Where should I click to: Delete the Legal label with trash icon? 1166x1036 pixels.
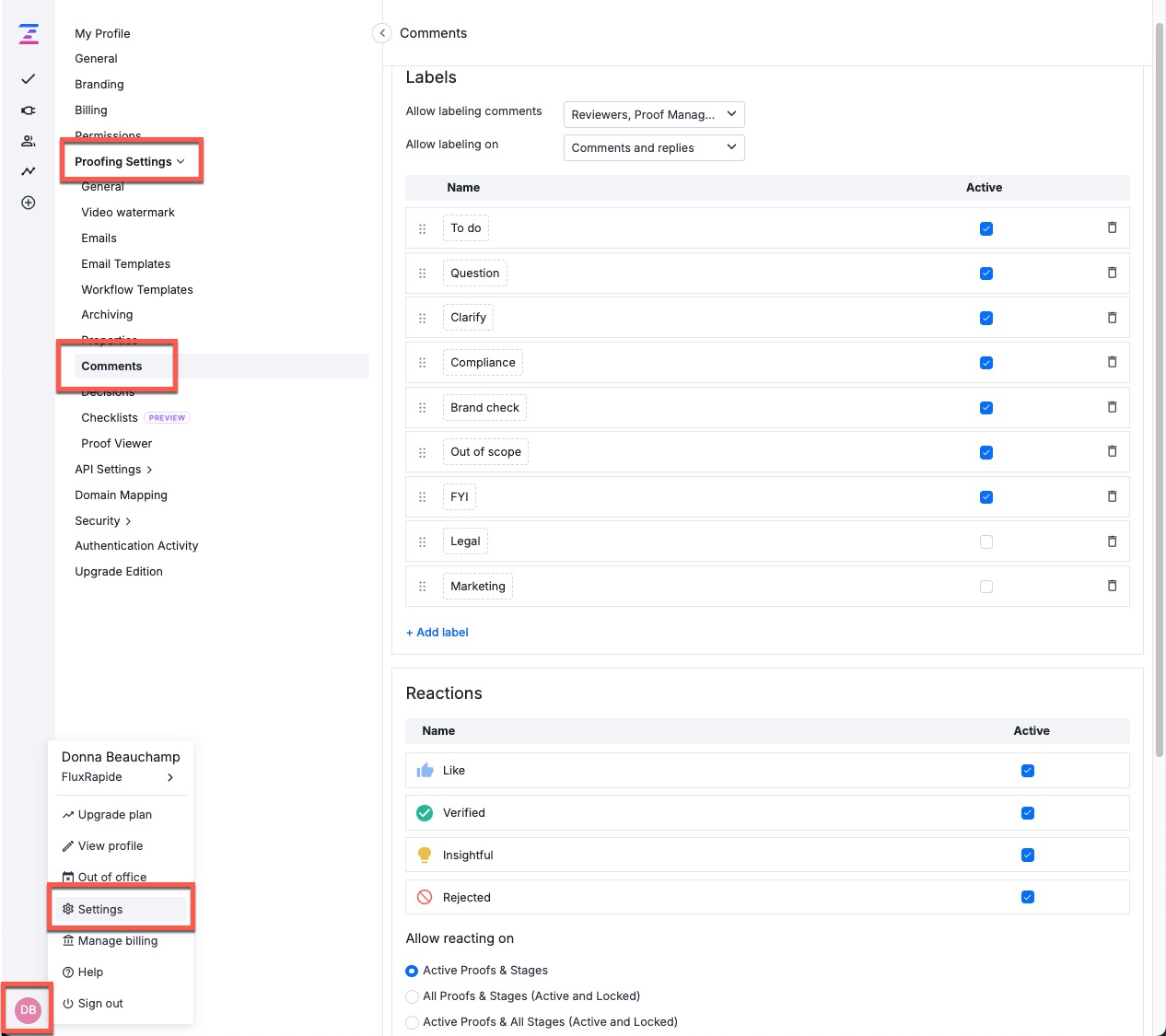pyautogui.click(x=1112, y=541)
